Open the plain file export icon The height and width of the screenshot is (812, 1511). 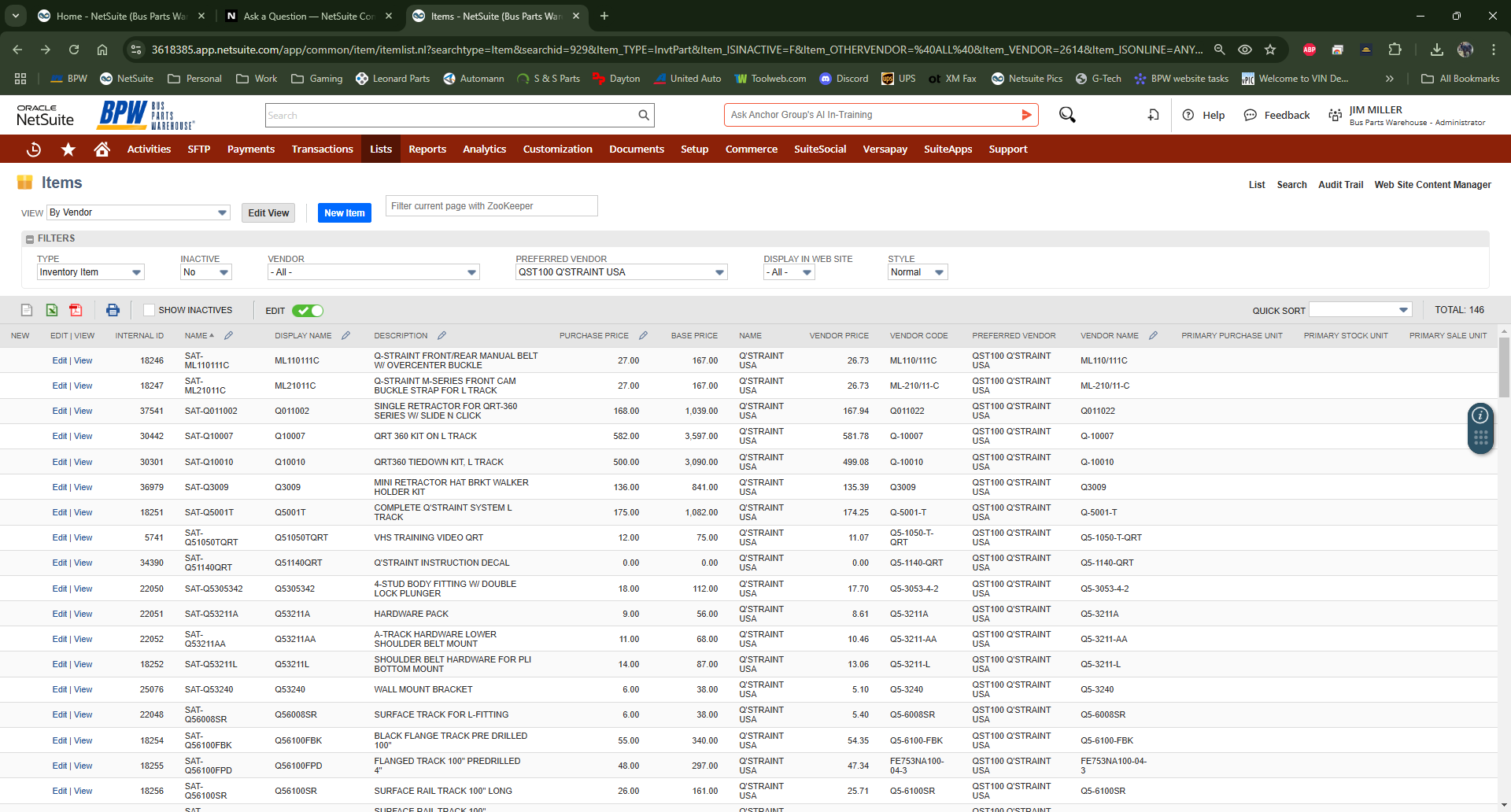[26, 310]
